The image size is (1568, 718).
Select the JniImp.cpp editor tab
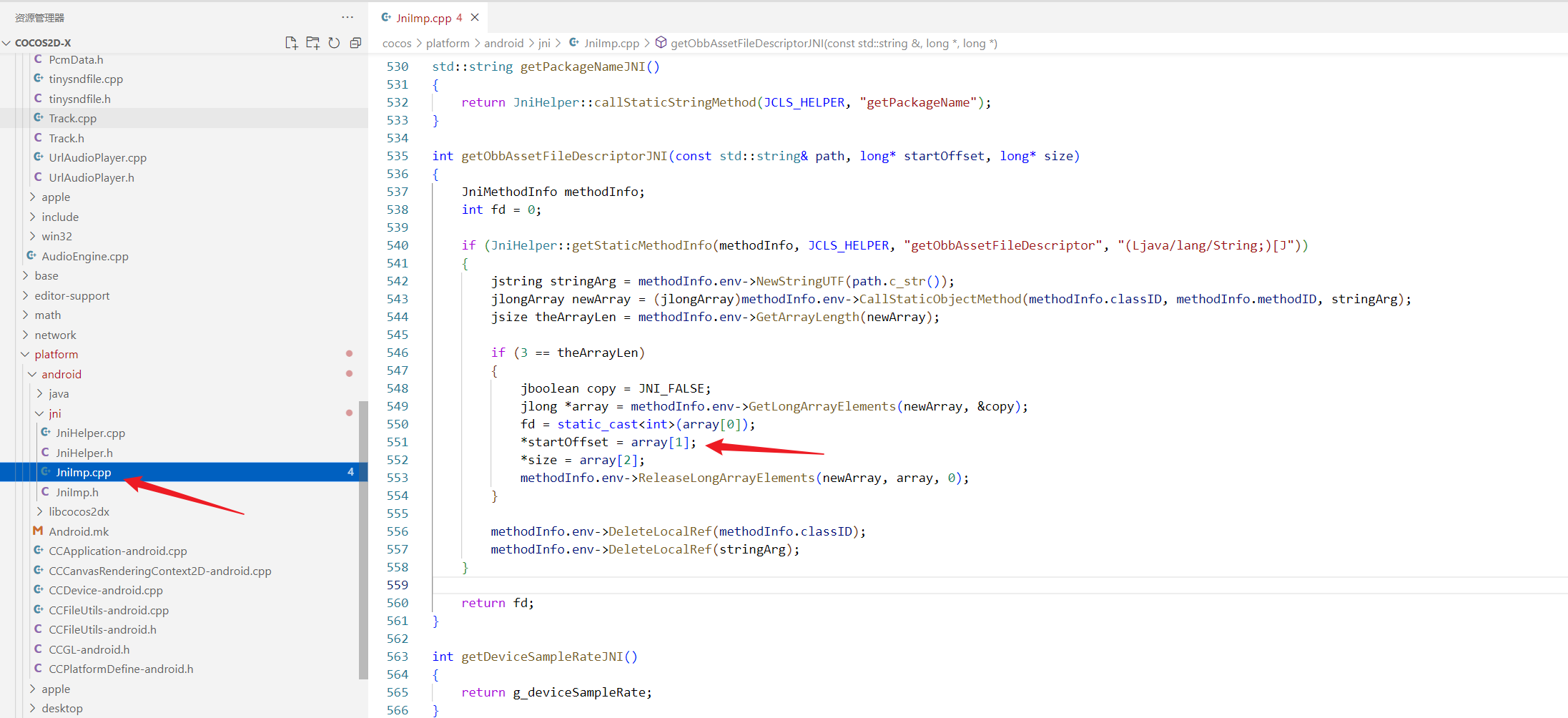click(x=429, y=18)
